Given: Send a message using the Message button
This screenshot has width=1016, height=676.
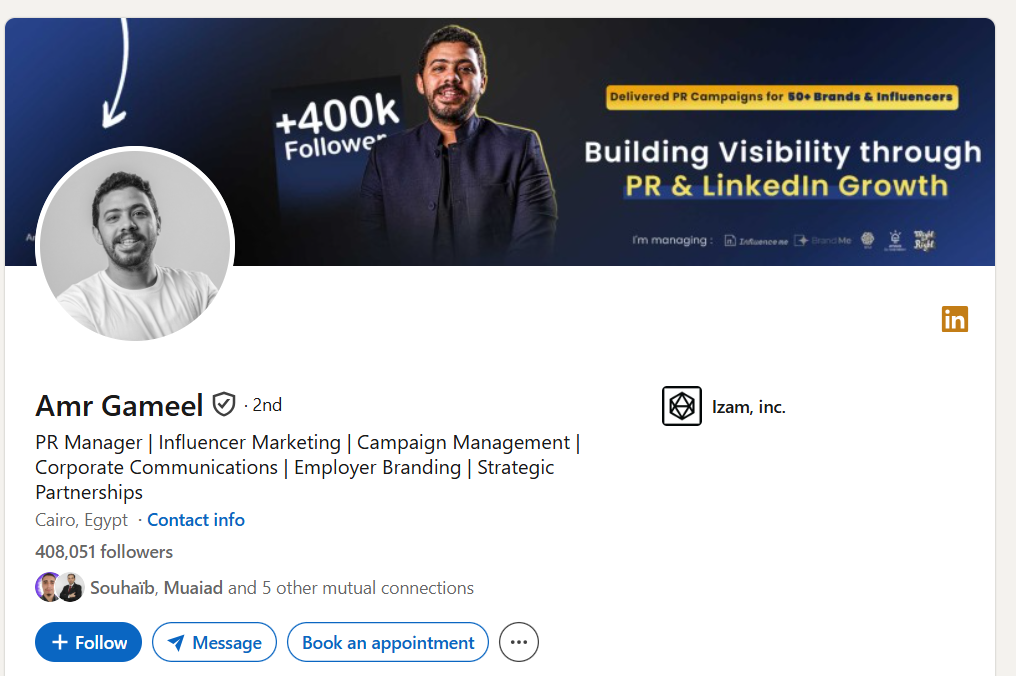Looking at the screenshot, I should pyautogui.click(x=214, y=642).
